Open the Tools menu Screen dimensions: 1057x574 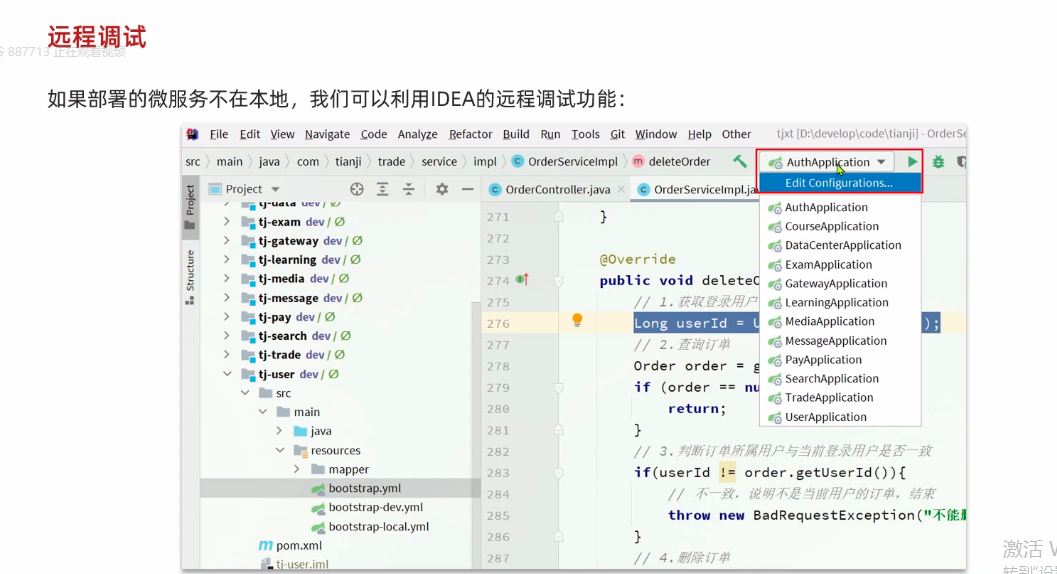(x=585, y=134)
